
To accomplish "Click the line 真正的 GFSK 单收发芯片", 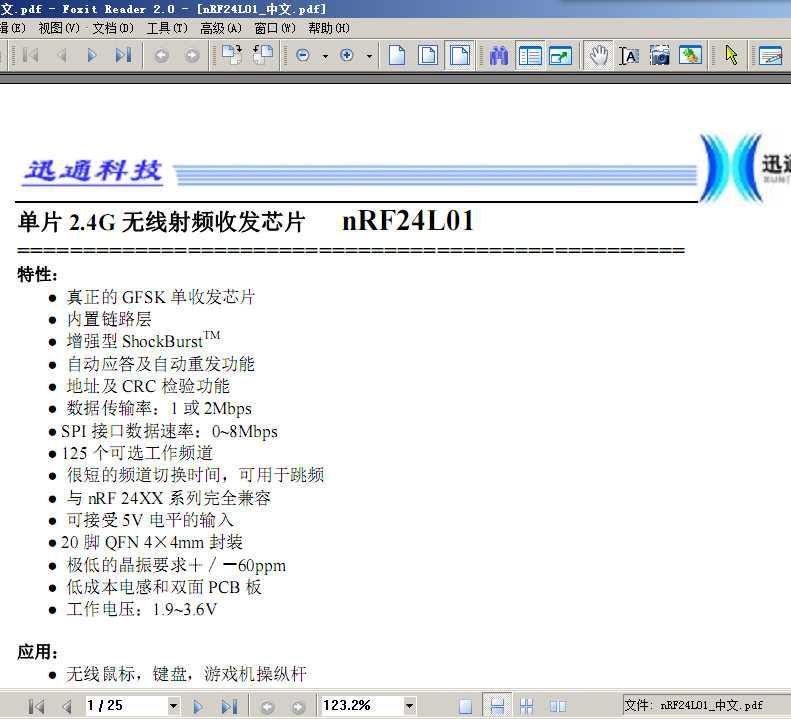I will pos(161,297).
